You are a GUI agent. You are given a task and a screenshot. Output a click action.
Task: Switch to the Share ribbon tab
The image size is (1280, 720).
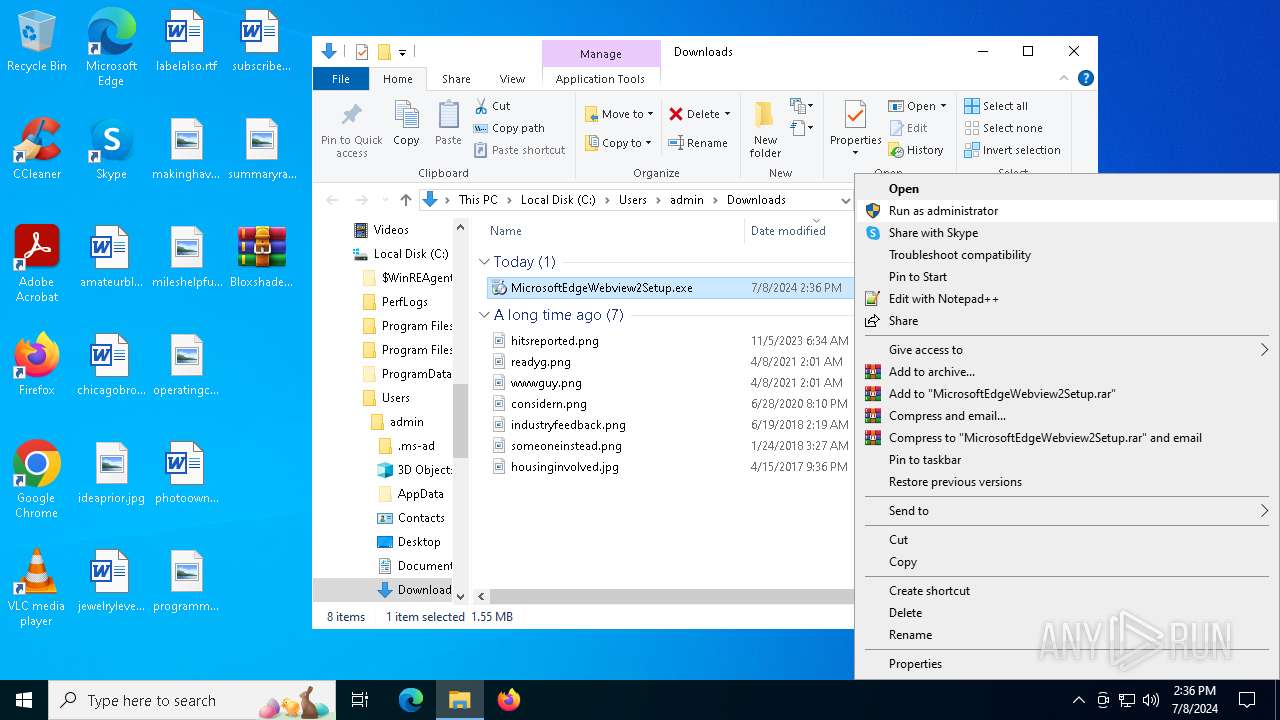[456, 79]
